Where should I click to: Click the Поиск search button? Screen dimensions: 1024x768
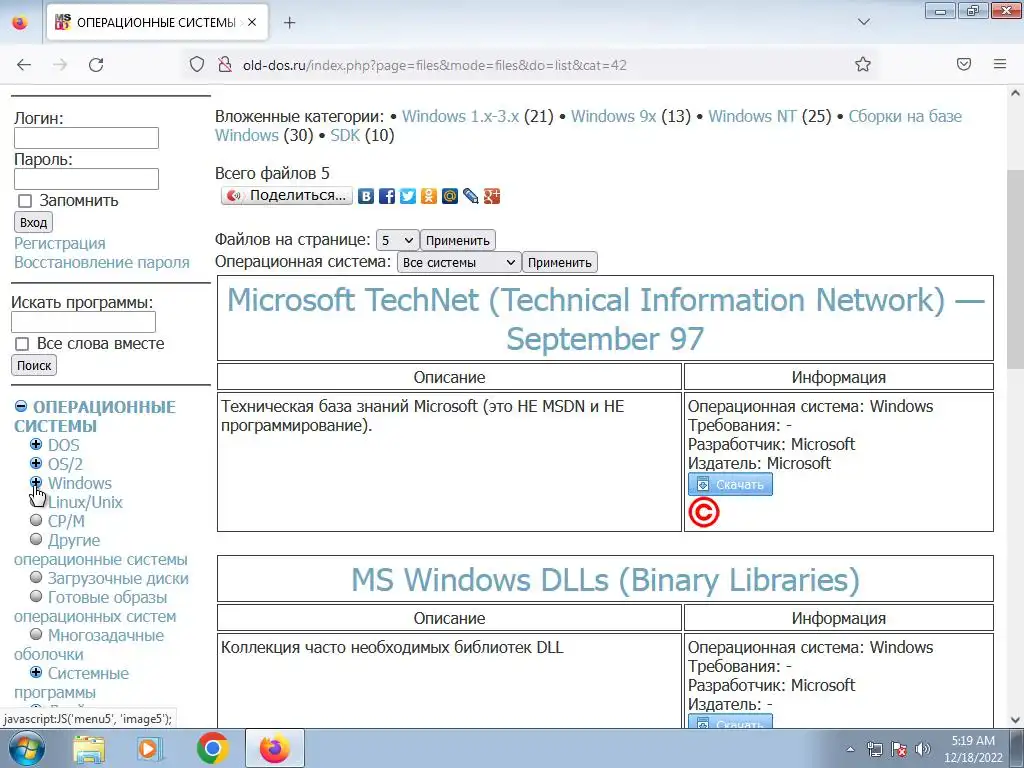click(34, 366)
